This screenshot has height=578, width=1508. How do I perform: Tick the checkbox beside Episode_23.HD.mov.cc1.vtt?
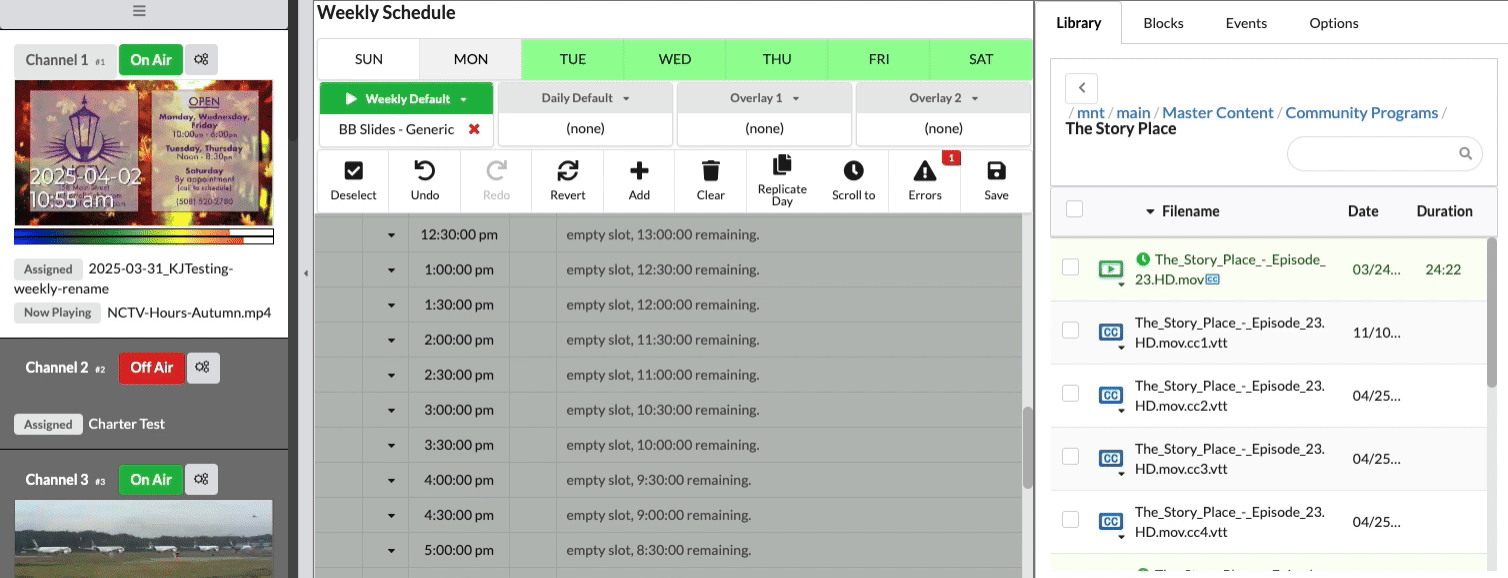(x=1070, y=330)
